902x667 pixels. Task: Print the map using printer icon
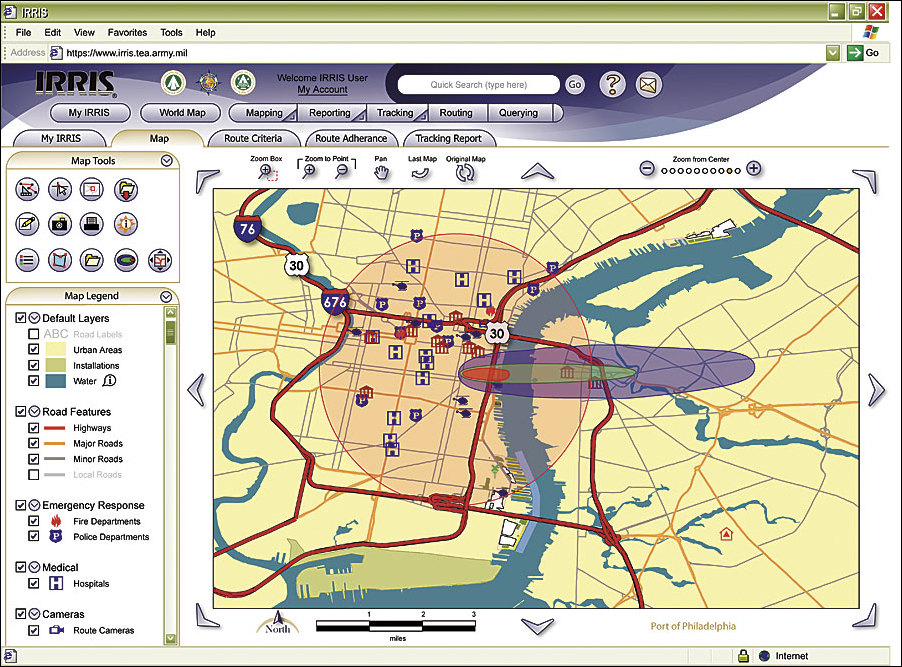pos(92,224)
